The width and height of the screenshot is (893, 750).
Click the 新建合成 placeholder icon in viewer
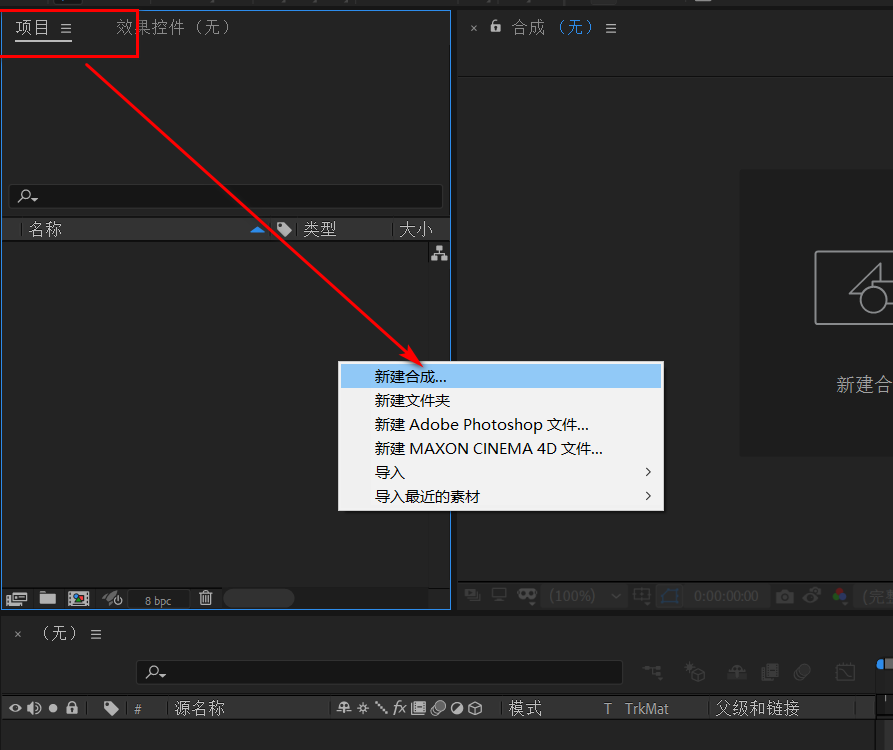[854, 288]
